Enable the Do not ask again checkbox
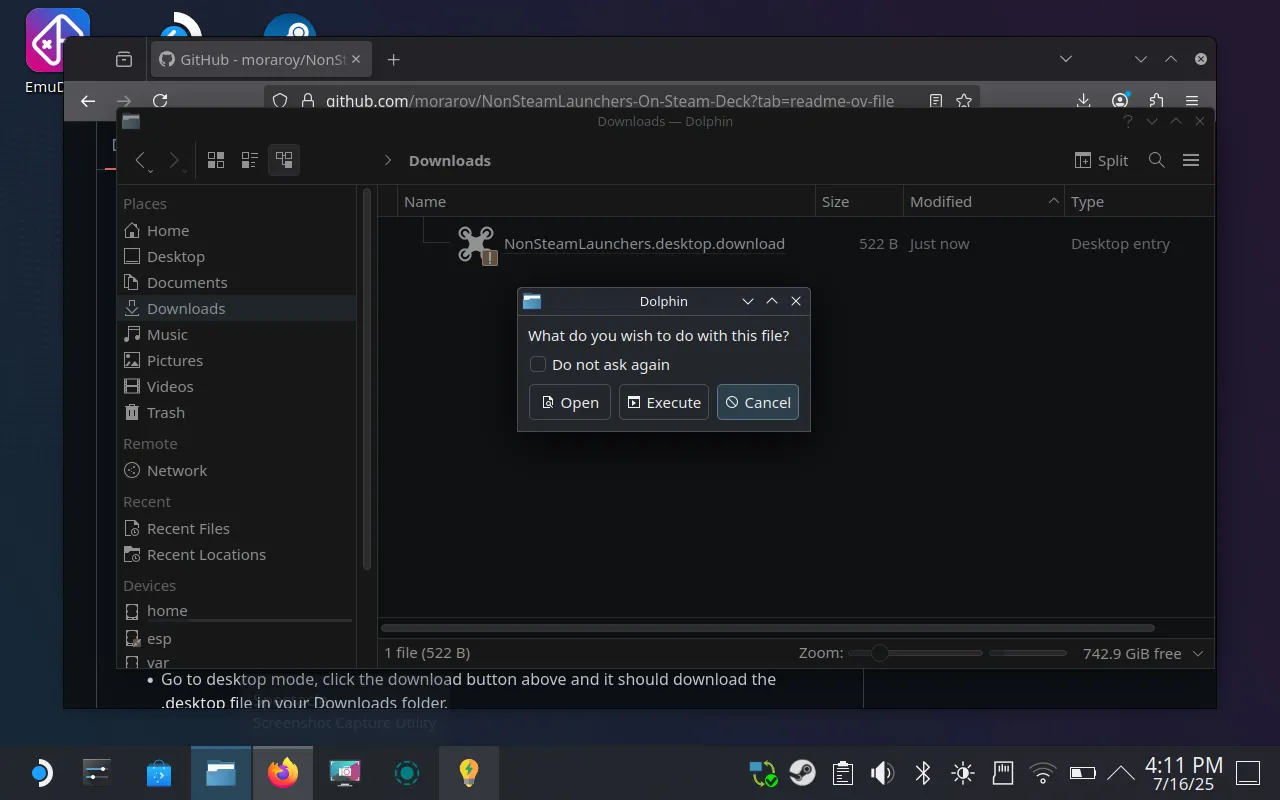The height and width of the screenshot is (800, 1280). coord(538,364)
